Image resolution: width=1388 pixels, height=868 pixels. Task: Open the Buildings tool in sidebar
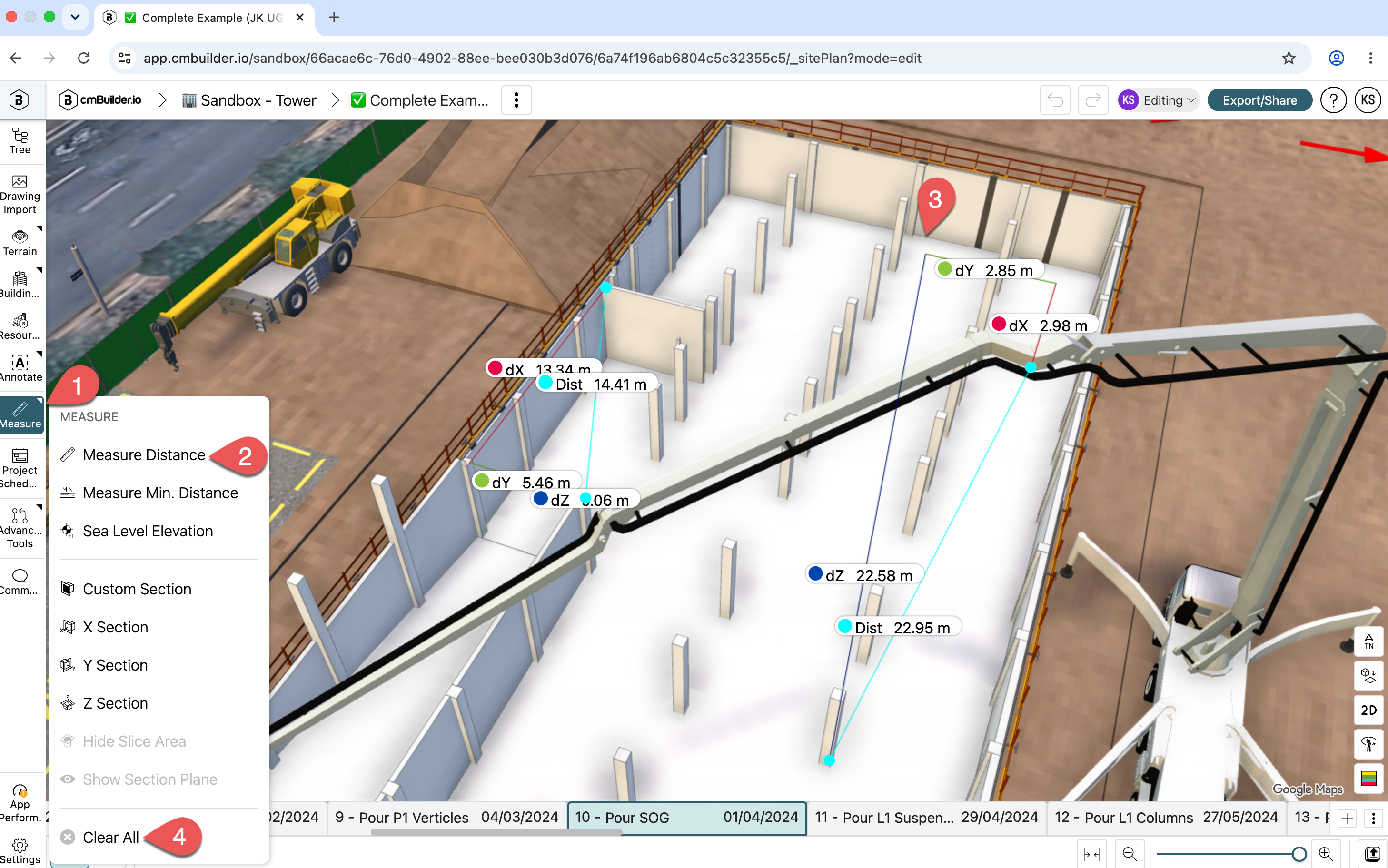coord(20,285)
